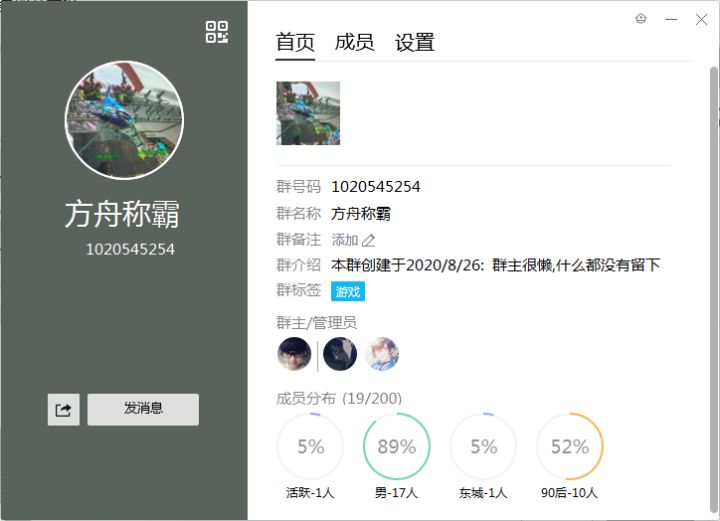Switch to the 首页 tab
The width and height of the screenshot is (720, 521).
(x=295, y=43)
